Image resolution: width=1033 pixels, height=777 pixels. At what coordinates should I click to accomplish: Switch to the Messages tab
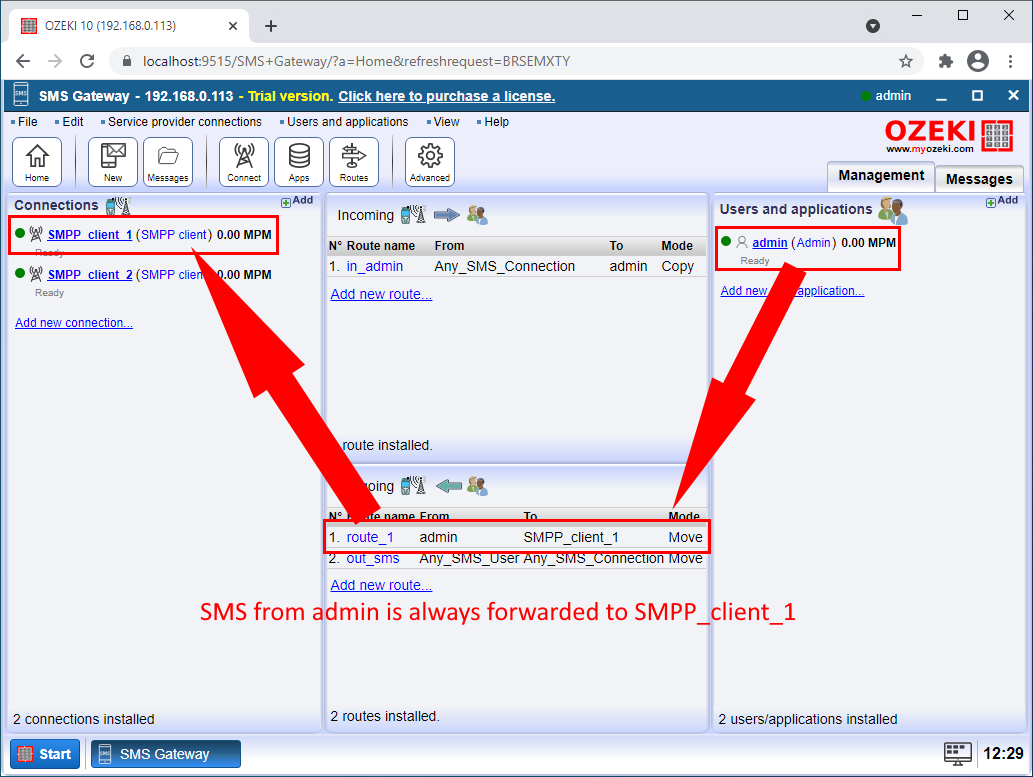point(979,179)
